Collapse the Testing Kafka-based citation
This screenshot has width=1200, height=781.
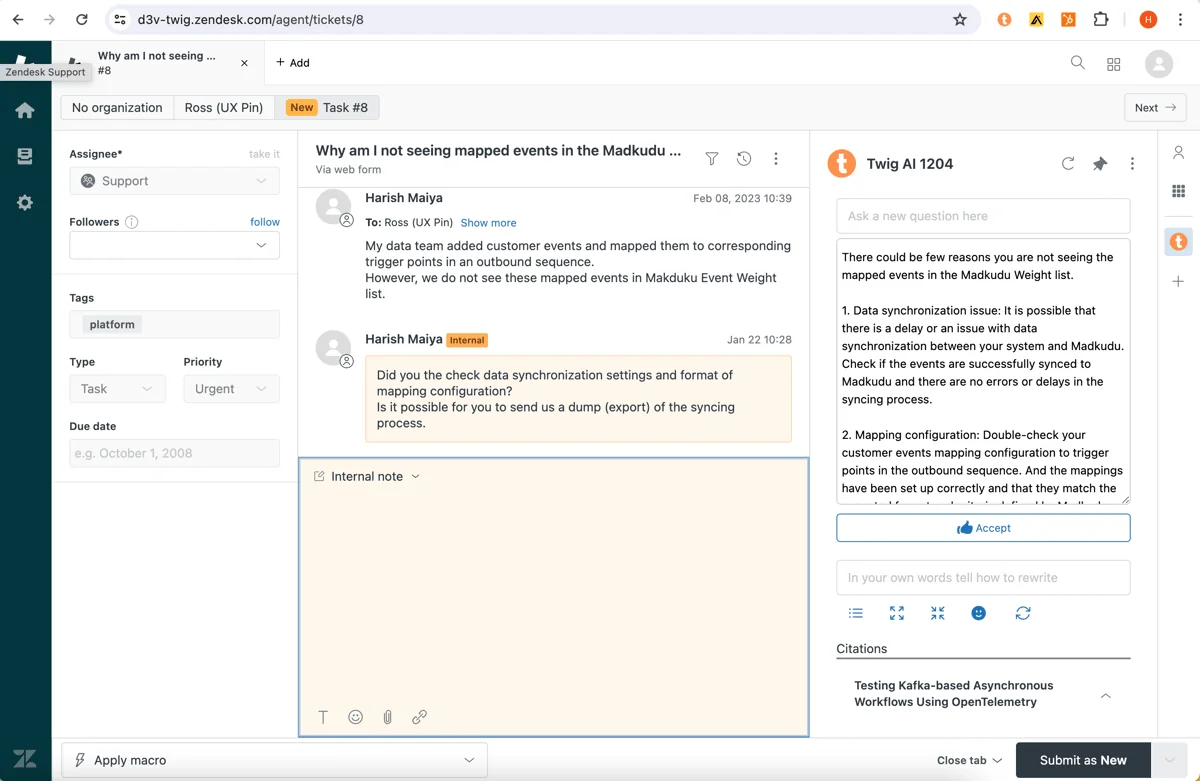click(x=1106, y=695)
